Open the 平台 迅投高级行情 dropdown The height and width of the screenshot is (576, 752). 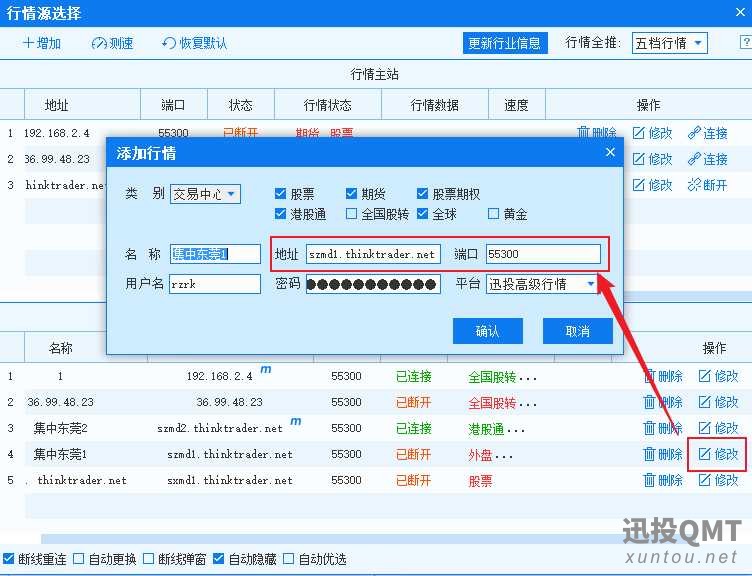tap(541, 284)
